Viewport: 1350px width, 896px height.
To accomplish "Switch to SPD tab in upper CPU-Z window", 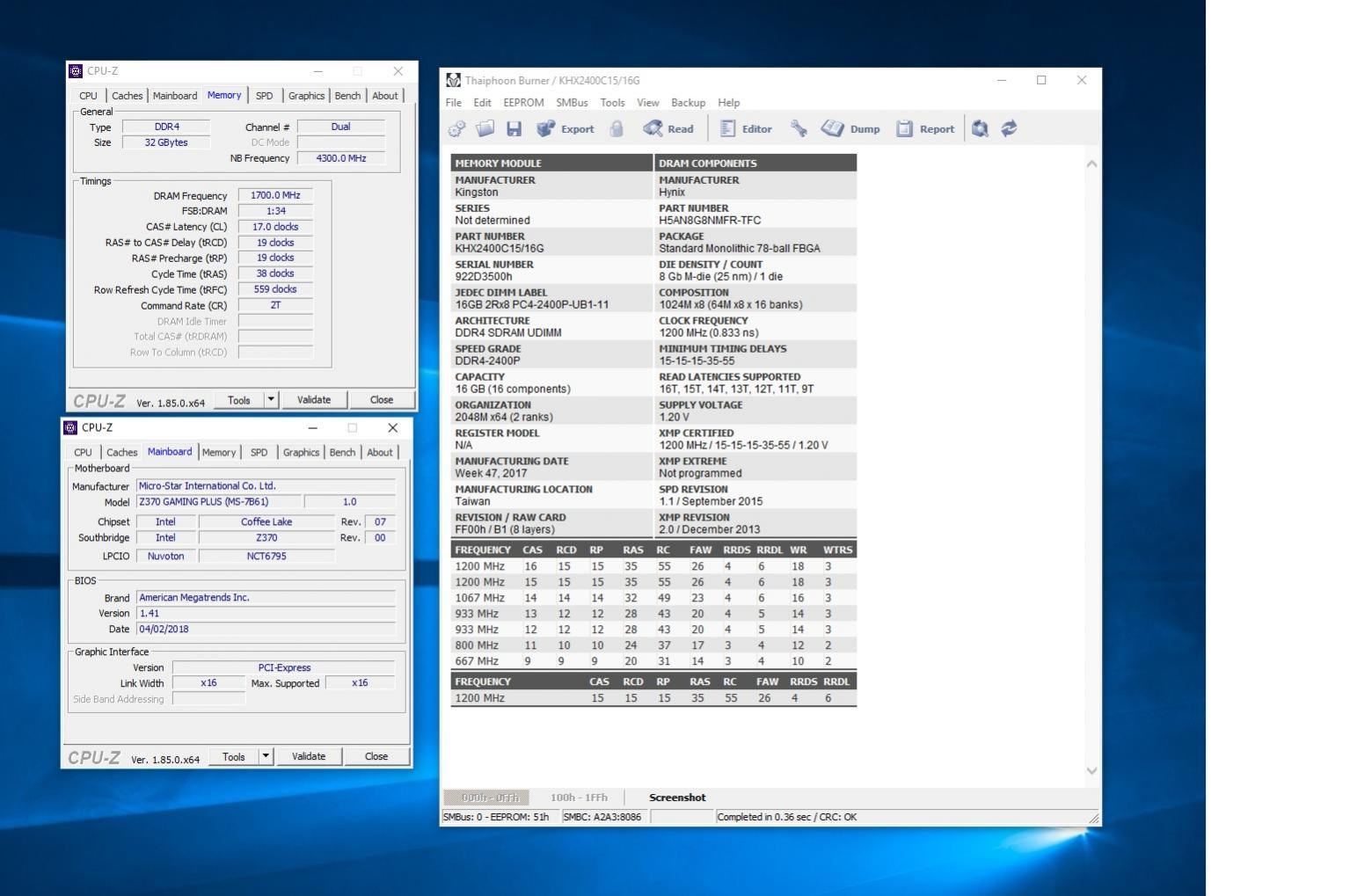I will [265, 96].
